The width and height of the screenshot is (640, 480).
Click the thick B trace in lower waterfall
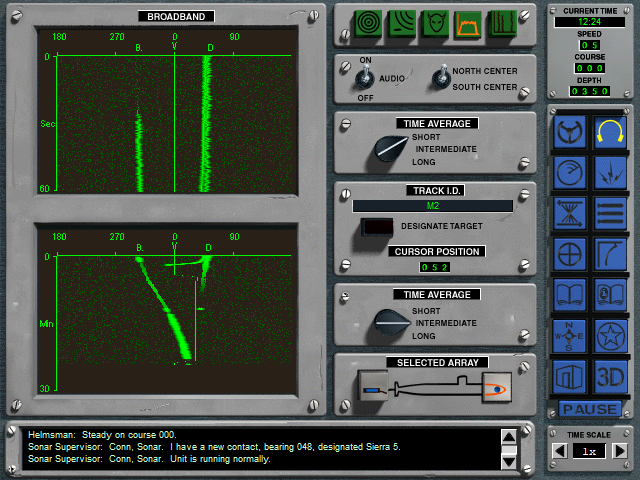pyautogui.click(x=180, y=337)
